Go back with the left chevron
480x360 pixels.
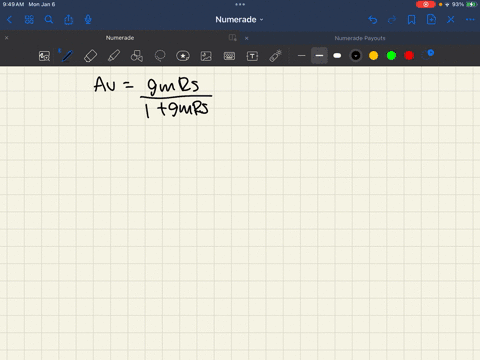point(9,20)
